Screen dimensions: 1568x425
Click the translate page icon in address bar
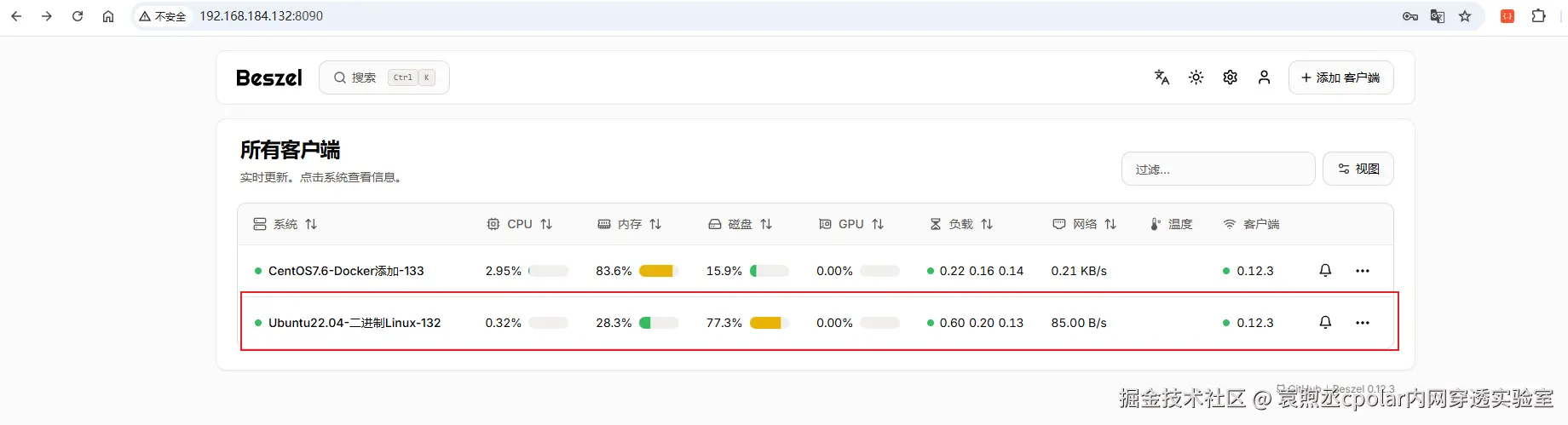pos(1438,16)
